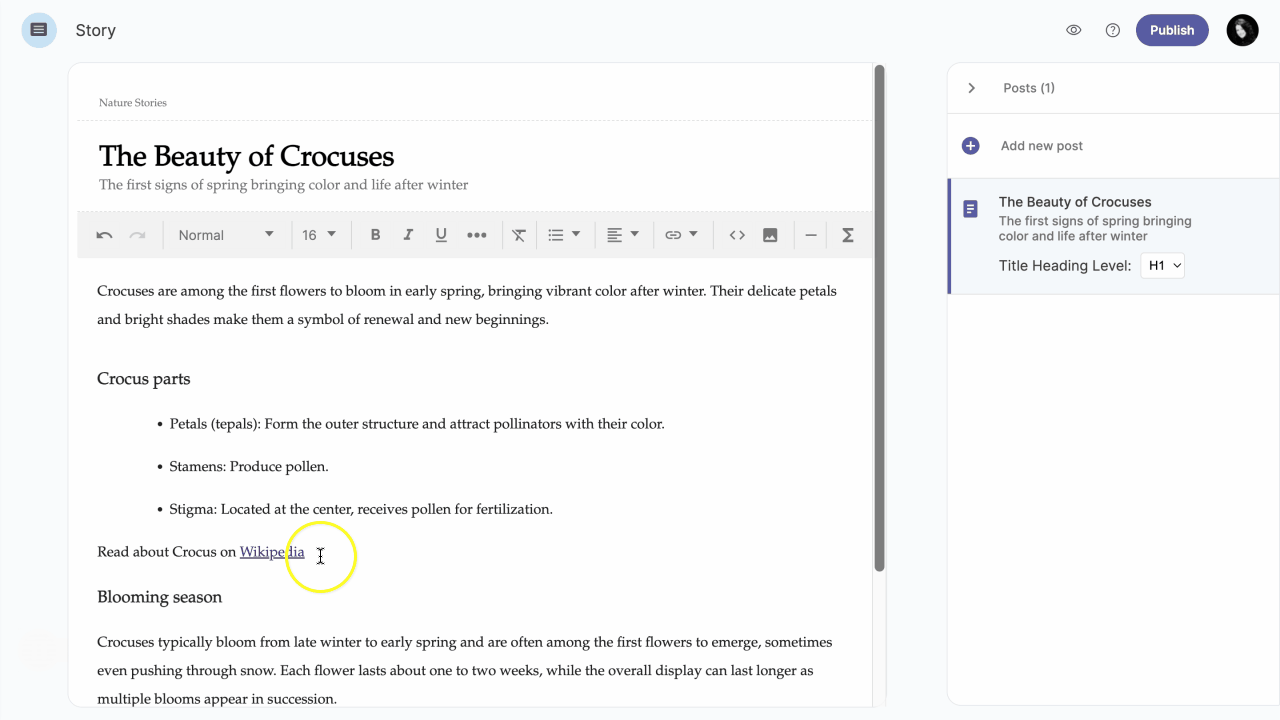
Task: Expand the Posts (1) section
Action: (971, 88)
